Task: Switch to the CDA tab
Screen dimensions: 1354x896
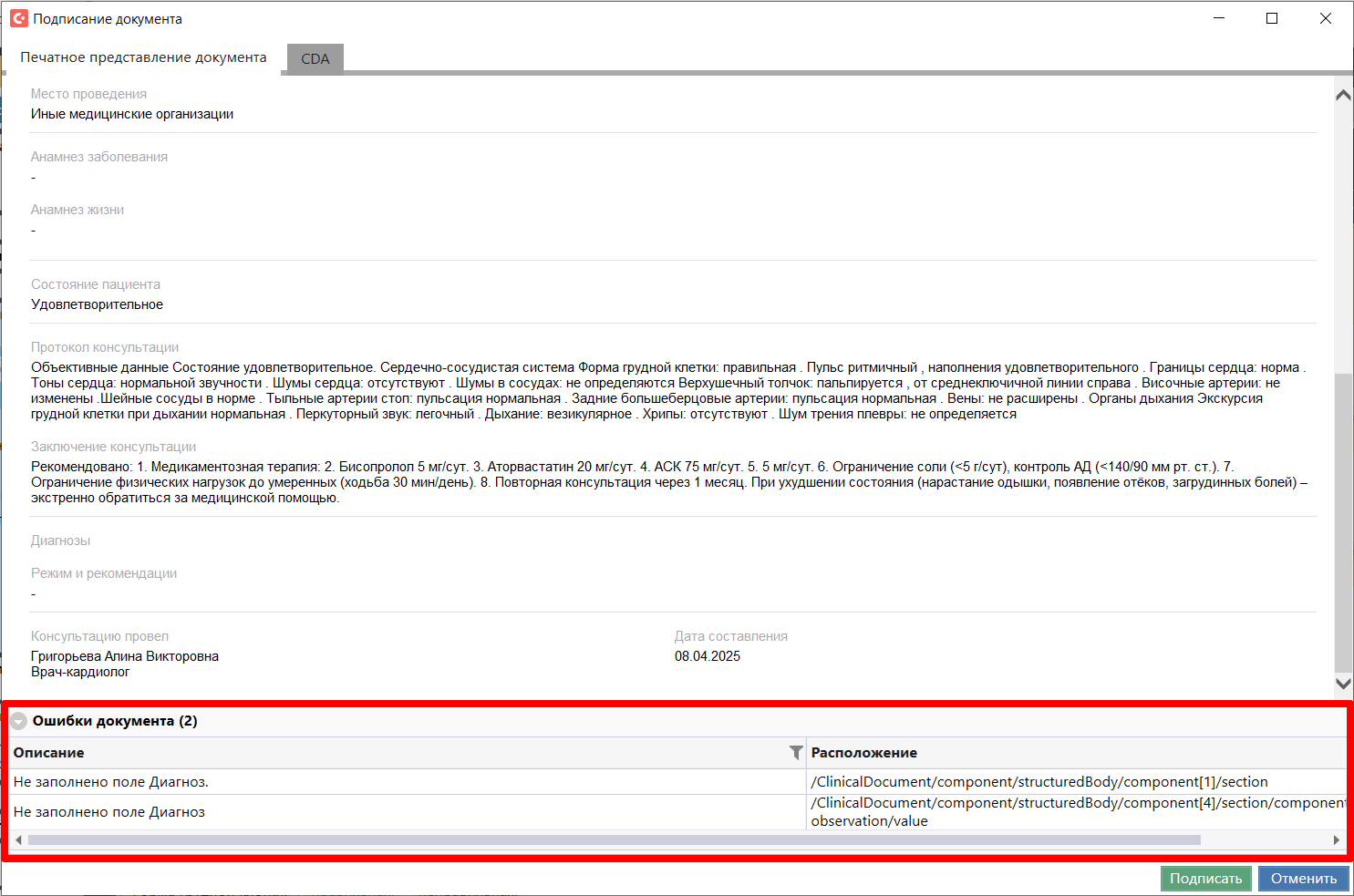Action: click(x=315, y=58)
